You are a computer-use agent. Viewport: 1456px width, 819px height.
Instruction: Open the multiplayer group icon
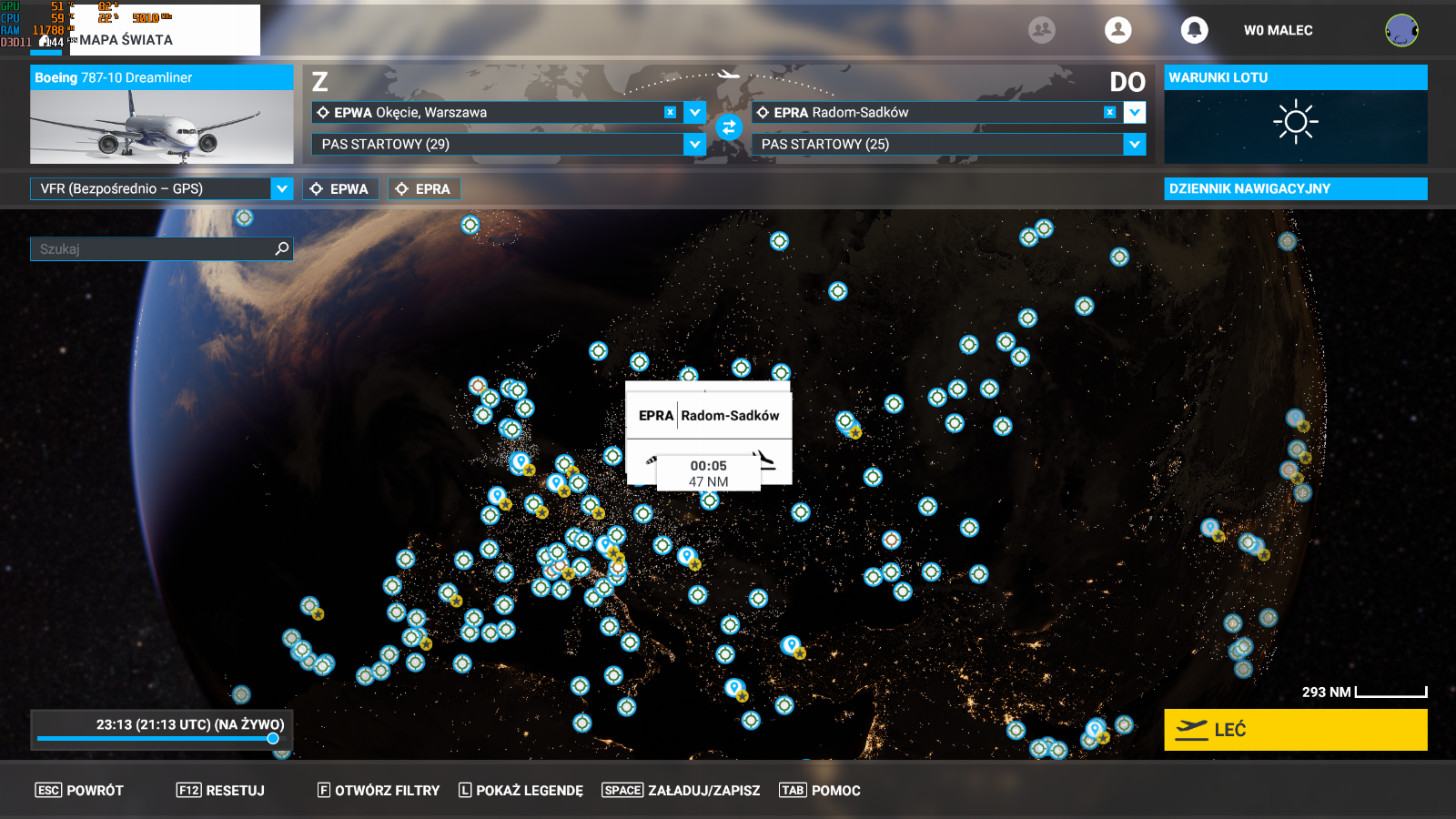1042,30
